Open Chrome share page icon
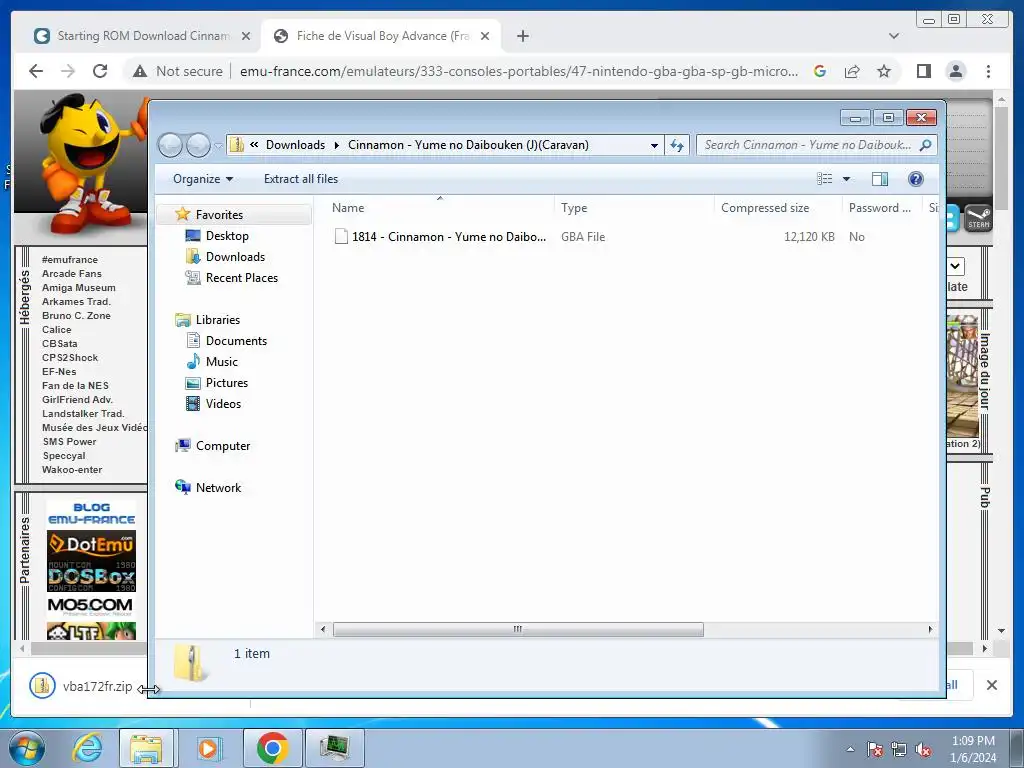The image size is (1024, 768). point(852,71)
